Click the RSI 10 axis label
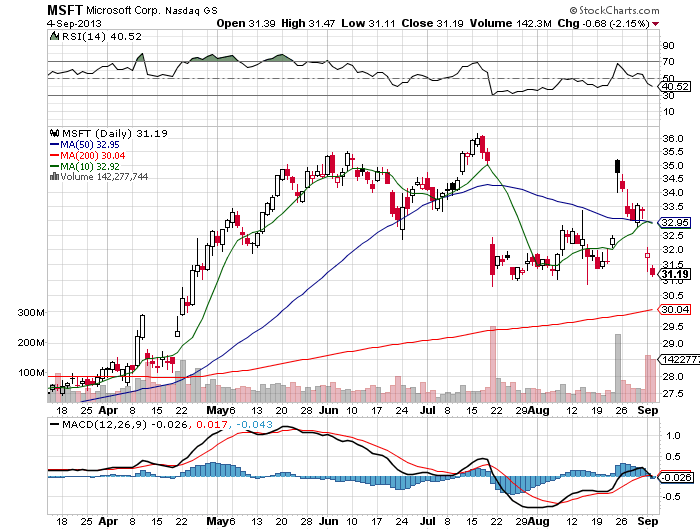Image resolution: width=700 pixels, height=530 pixels. [x=669, y=112]
